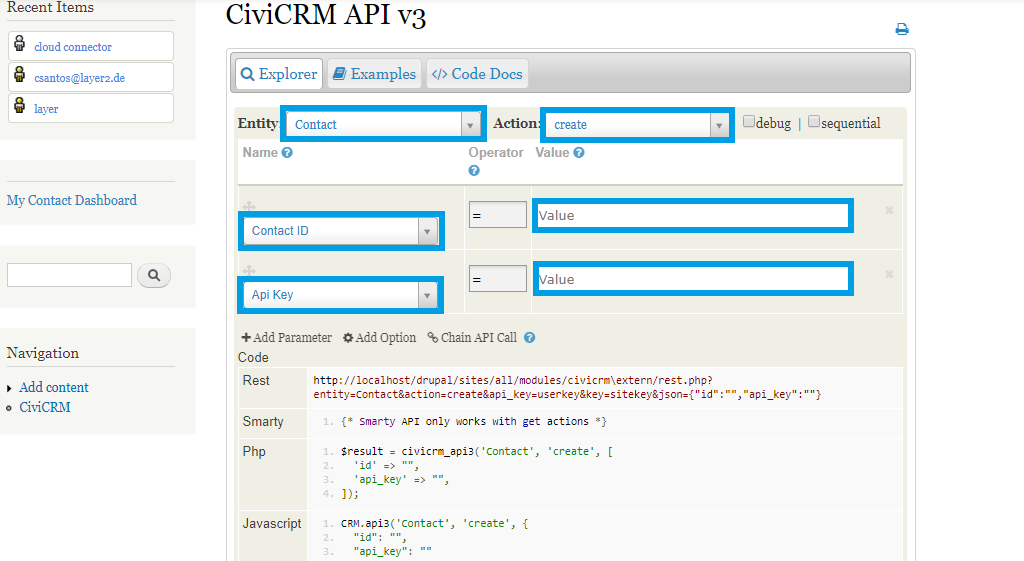Click the Contact ID value input field
Viewport: 1024px width, 561px height.
point(692,215)
